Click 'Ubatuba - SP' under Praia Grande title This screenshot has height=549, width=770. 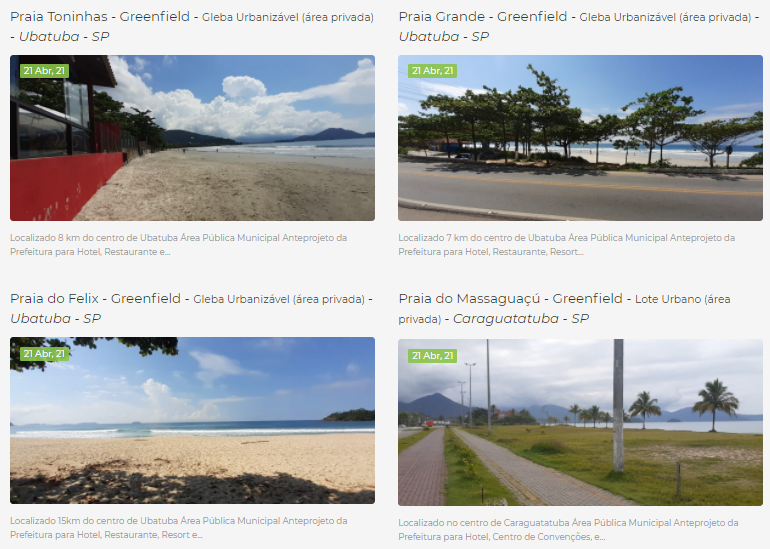pos(444,37)
